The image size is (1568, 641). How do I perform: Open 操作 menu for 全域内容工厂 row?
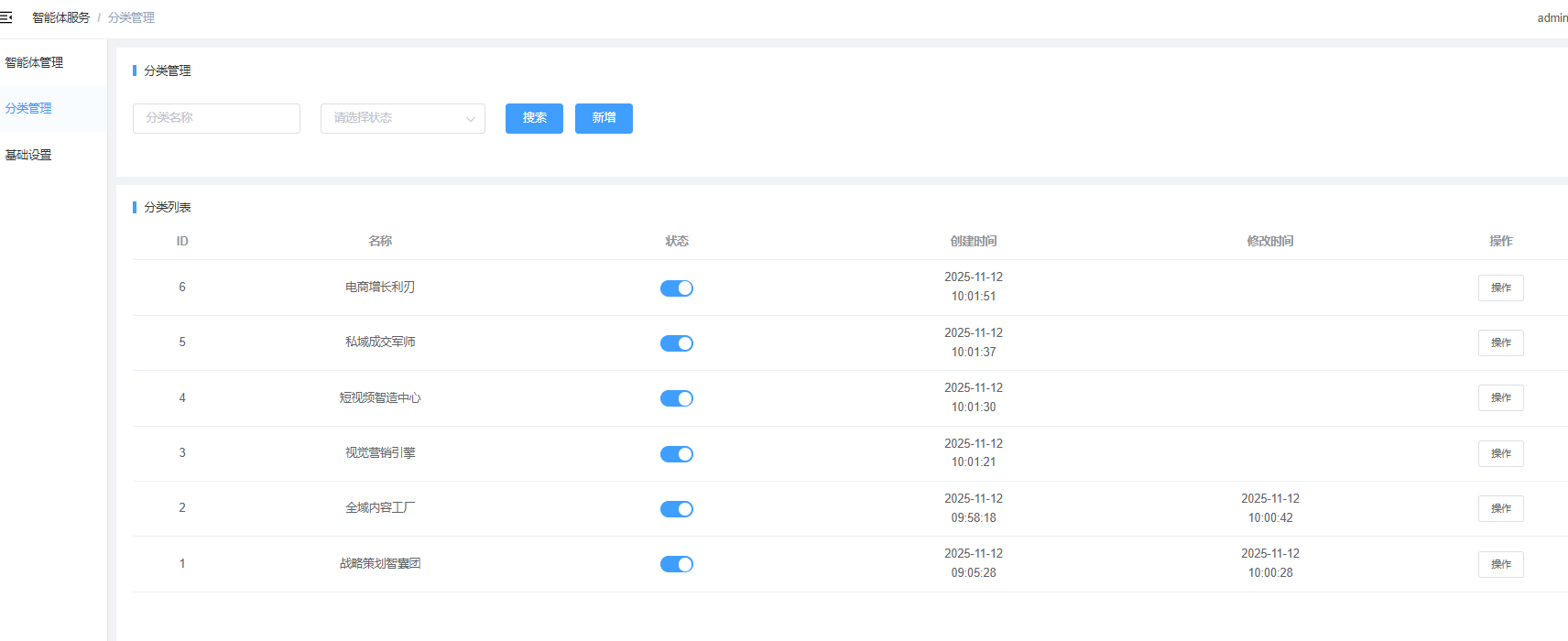tap(1500, 508)
